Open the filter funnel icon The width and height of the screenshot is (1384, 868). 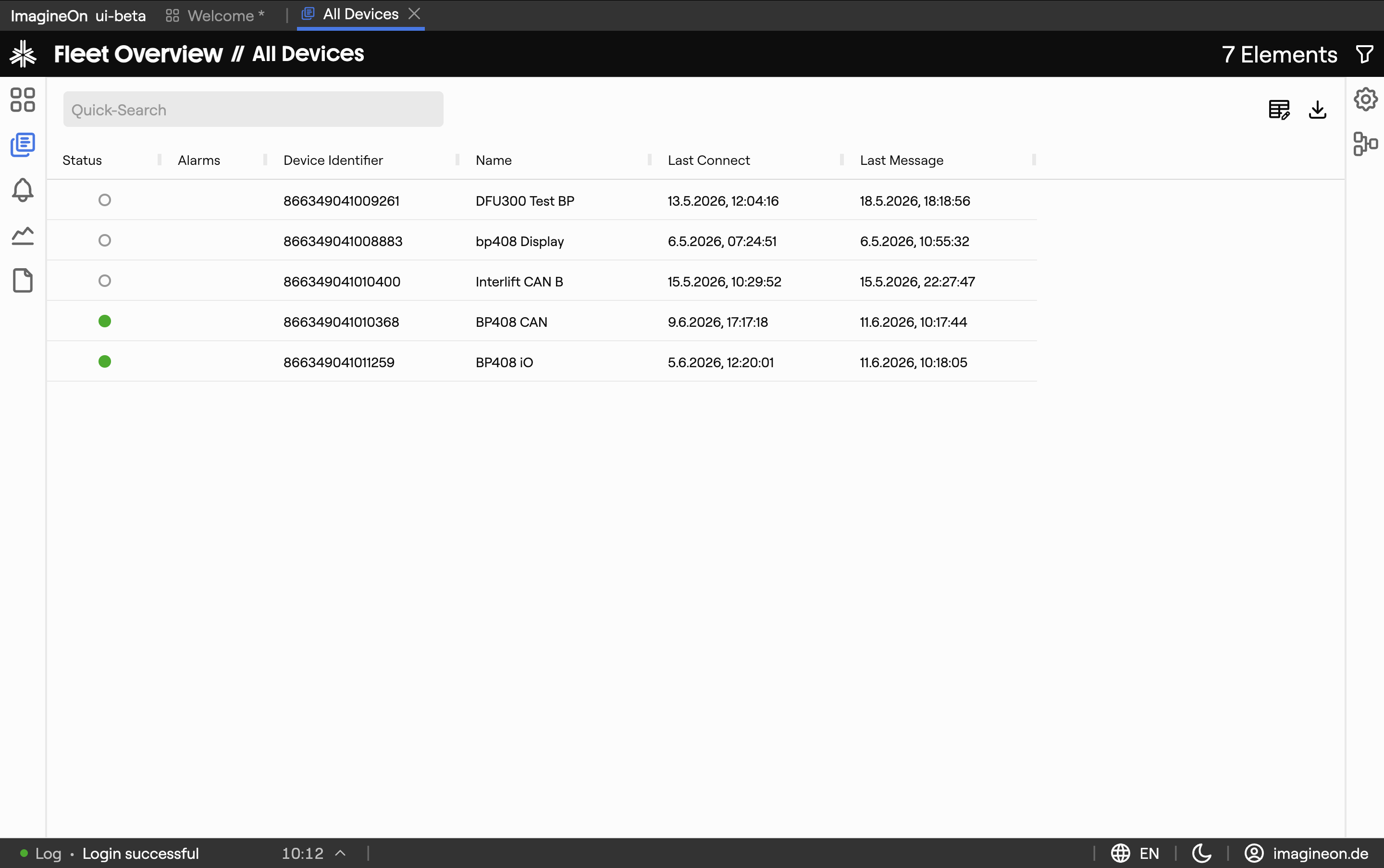click(x=1364, y=54)
